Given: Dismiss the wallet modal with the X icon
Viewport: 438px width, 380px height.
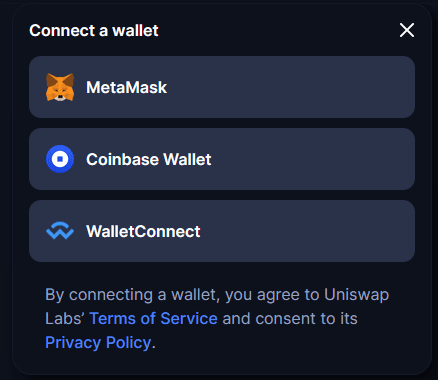Looking at the screenshot, I should pos(407,30).
